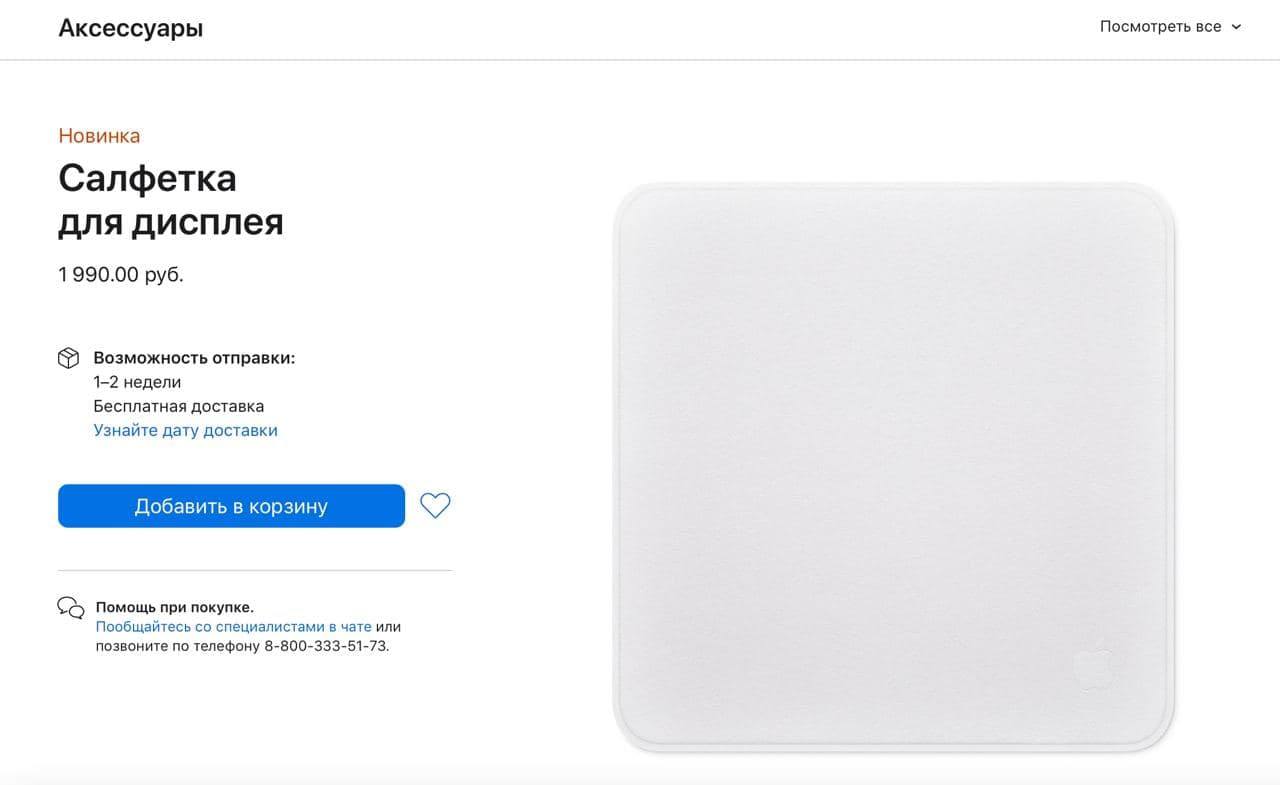The image size is (1280, 785).
Task: Click the Салфетка для дисплея product title
Action: coord(171,200)
